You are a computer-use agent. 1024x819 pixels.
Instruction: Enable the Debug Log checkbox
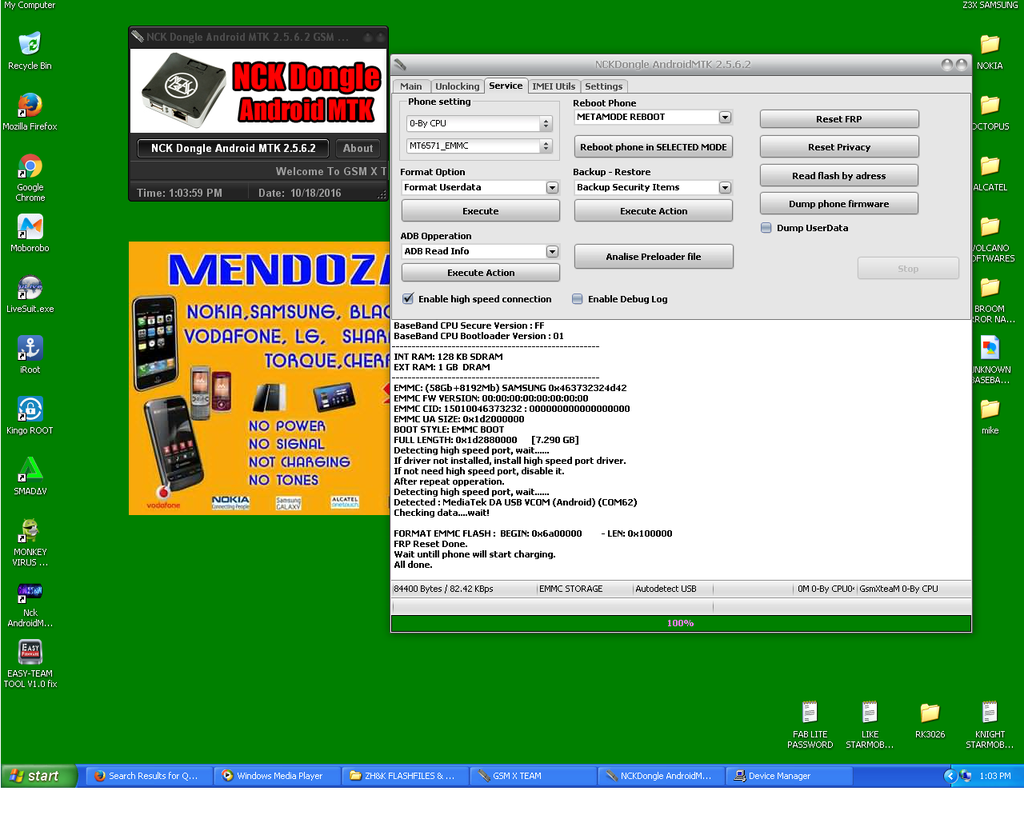(578, 299)
